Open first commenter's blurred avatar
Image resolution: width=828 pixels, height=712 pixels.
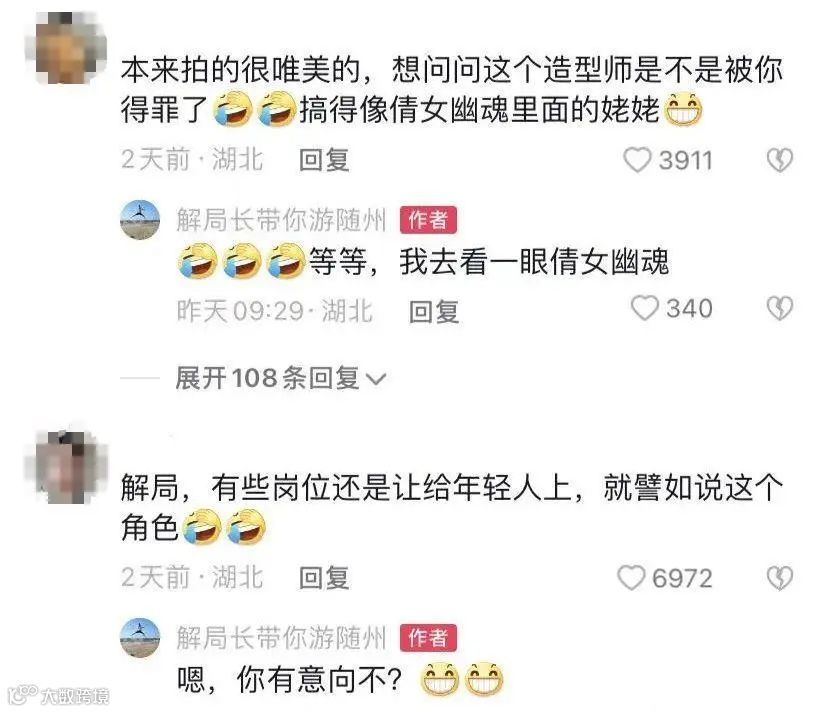tap(66, 48)
